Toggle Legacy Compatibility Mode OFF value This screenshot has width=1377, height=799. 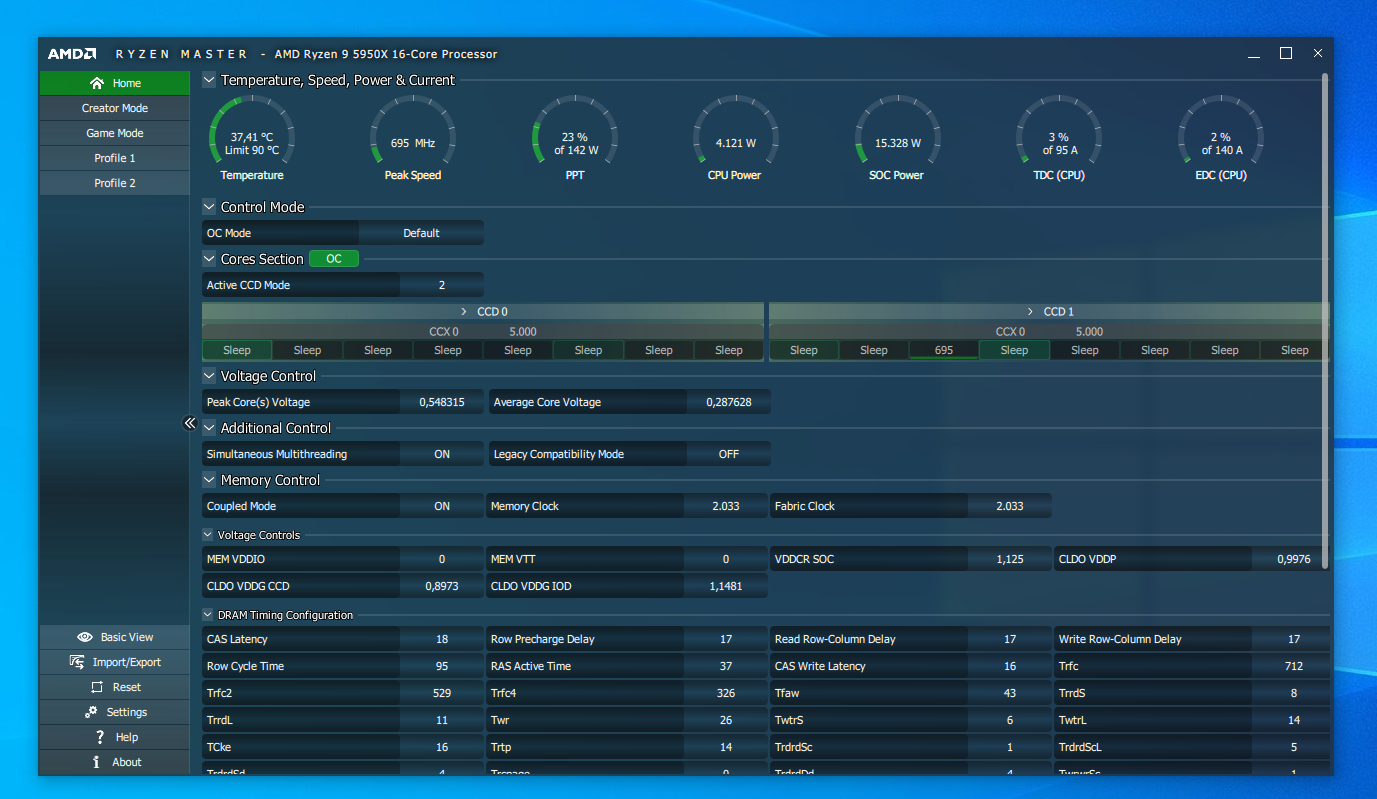[729, 454]
